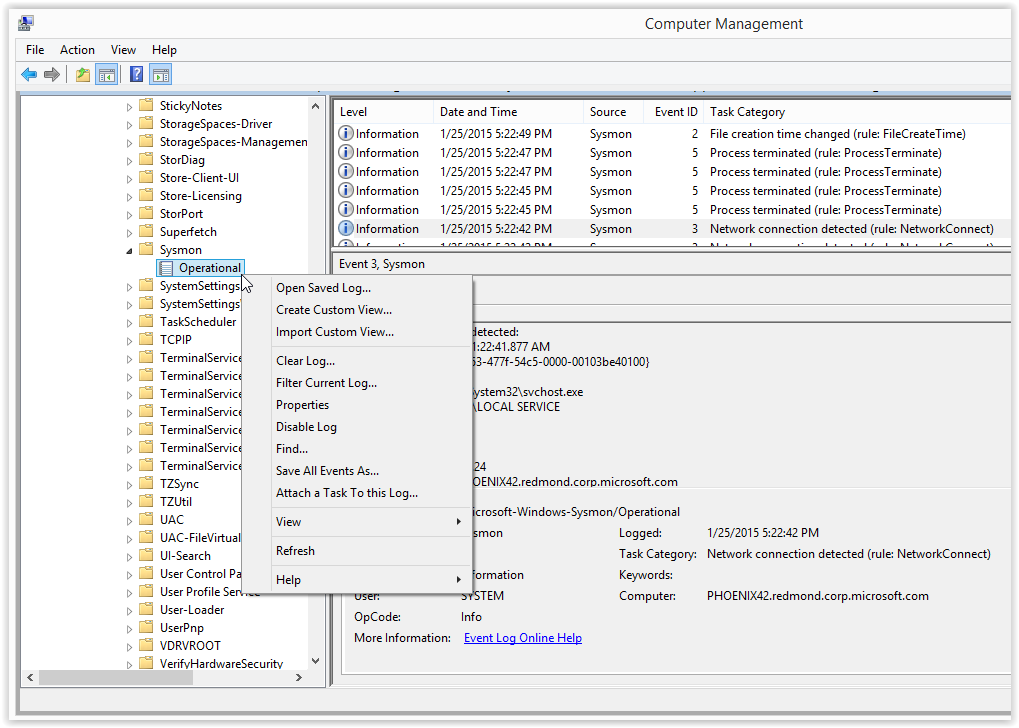Expand the StickyNotes tree node
Viewport: 1019px width, 728px height.
(129, 107)
